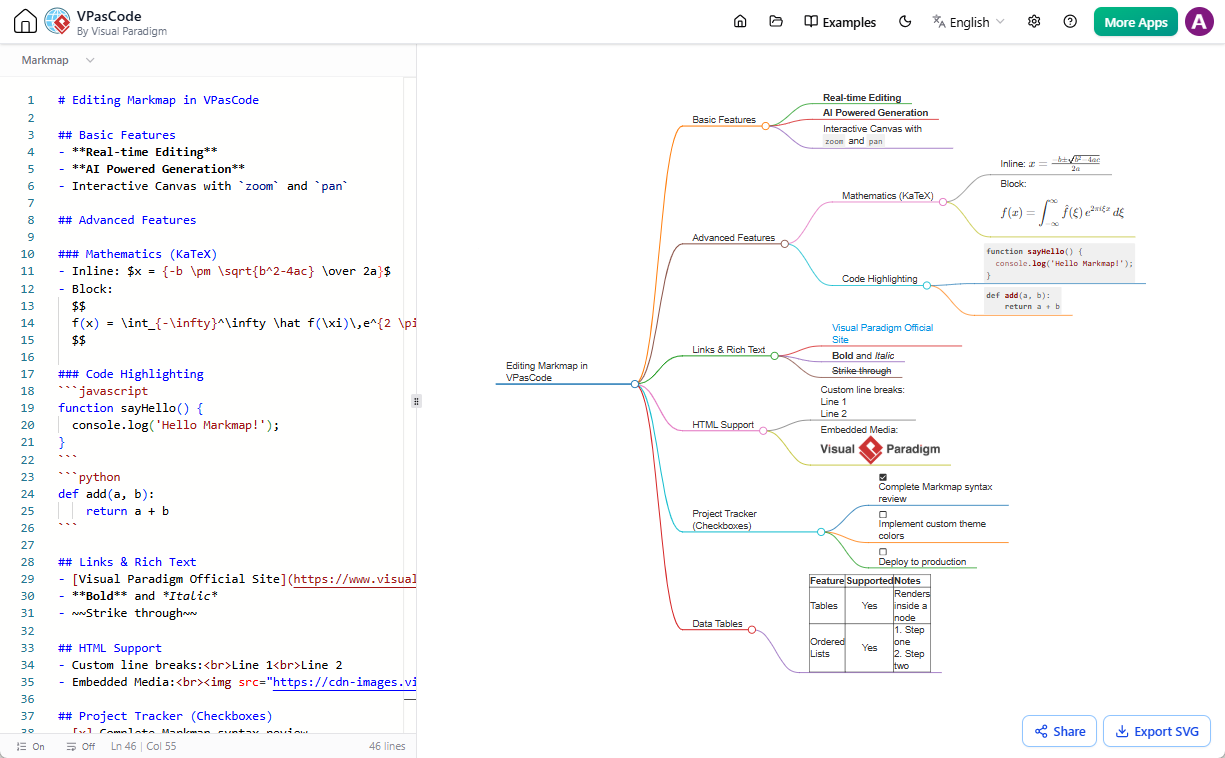
Task: Click the 'Ordered Lists' table cell
Action: [x=827, y=648]
